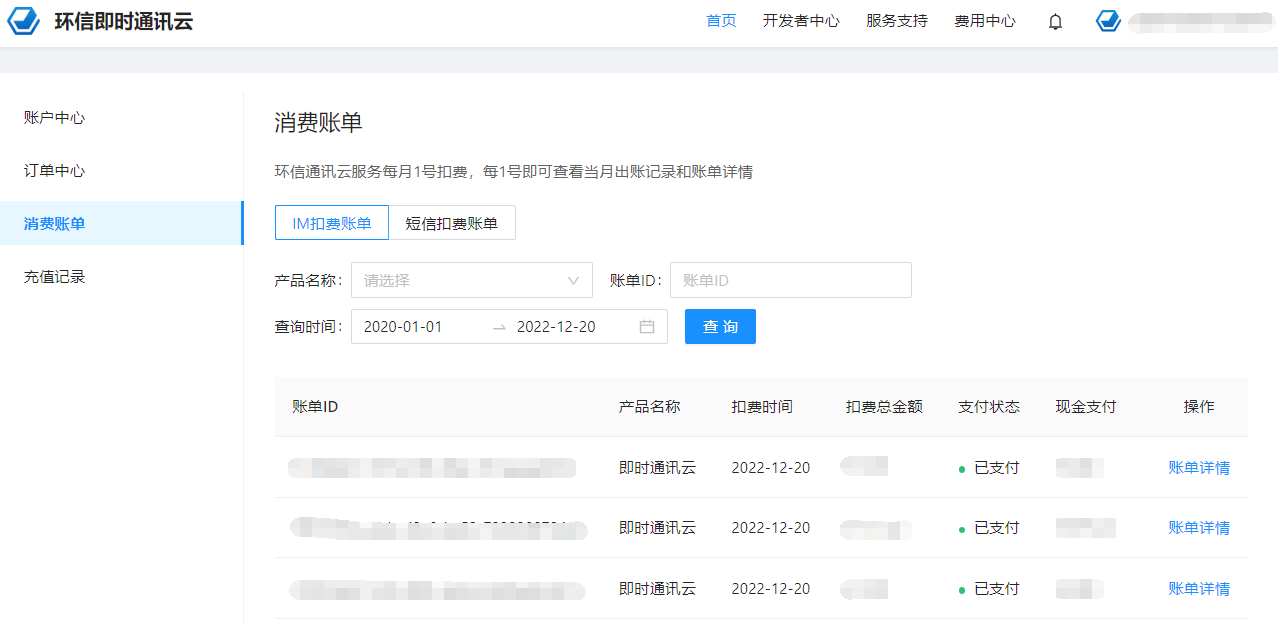Open 开发者中心 menu
This screenshot has width=1278, height=623.
[801, 21]
